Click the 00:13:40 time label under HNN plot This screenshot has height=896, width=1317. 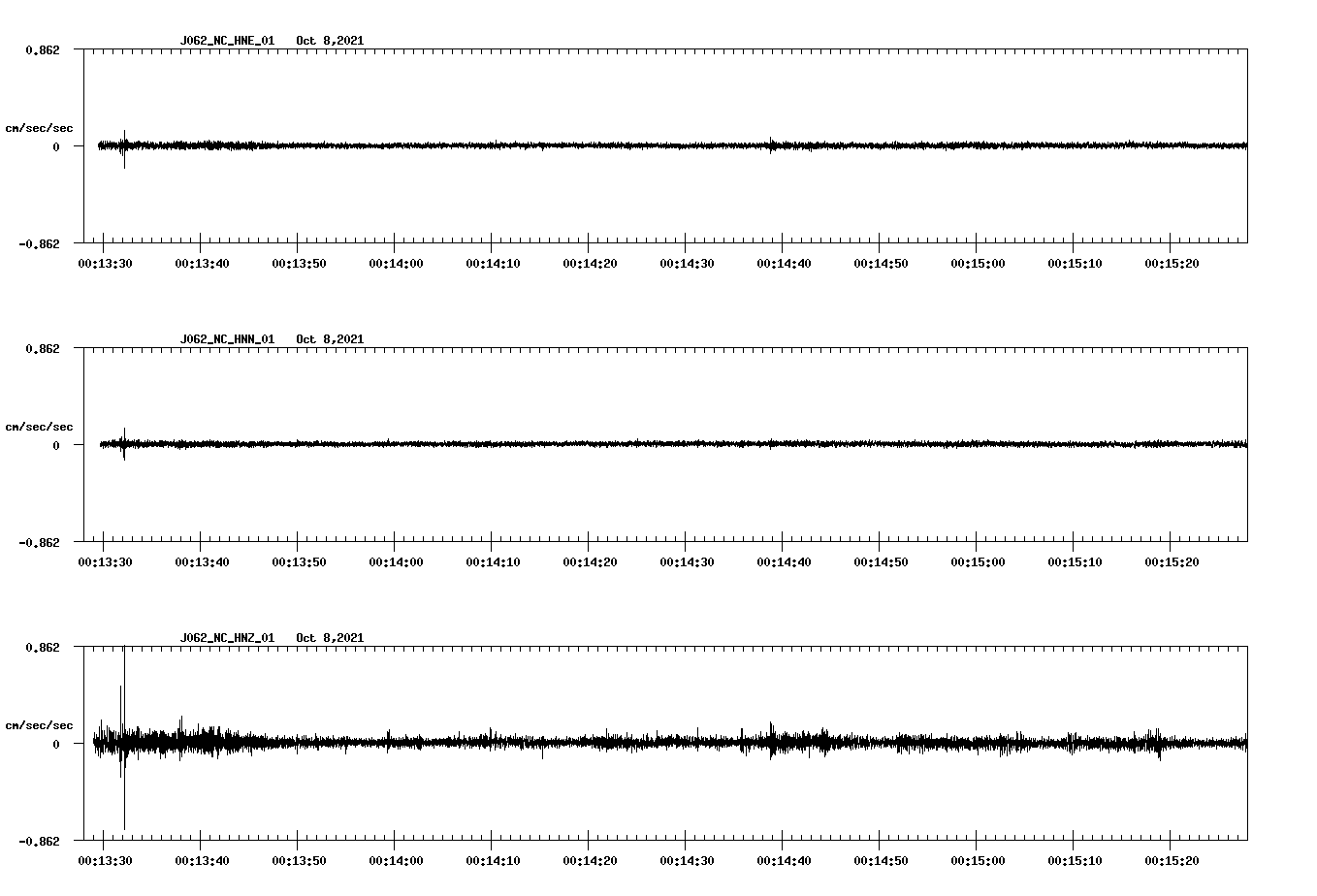point(202,562)
